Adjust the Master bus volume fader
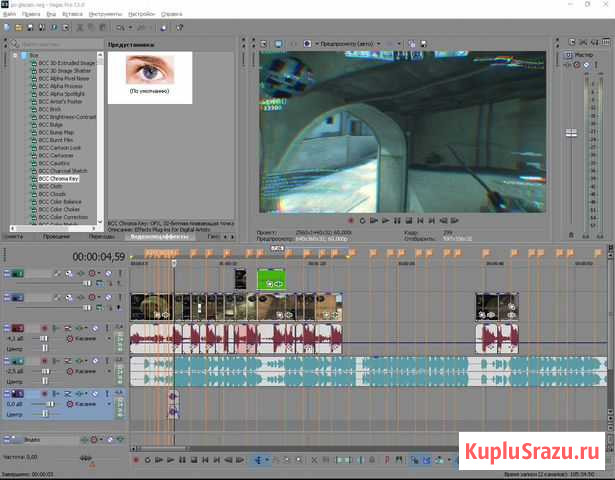Screen dimensions: 615x480 tap(571, 133)
